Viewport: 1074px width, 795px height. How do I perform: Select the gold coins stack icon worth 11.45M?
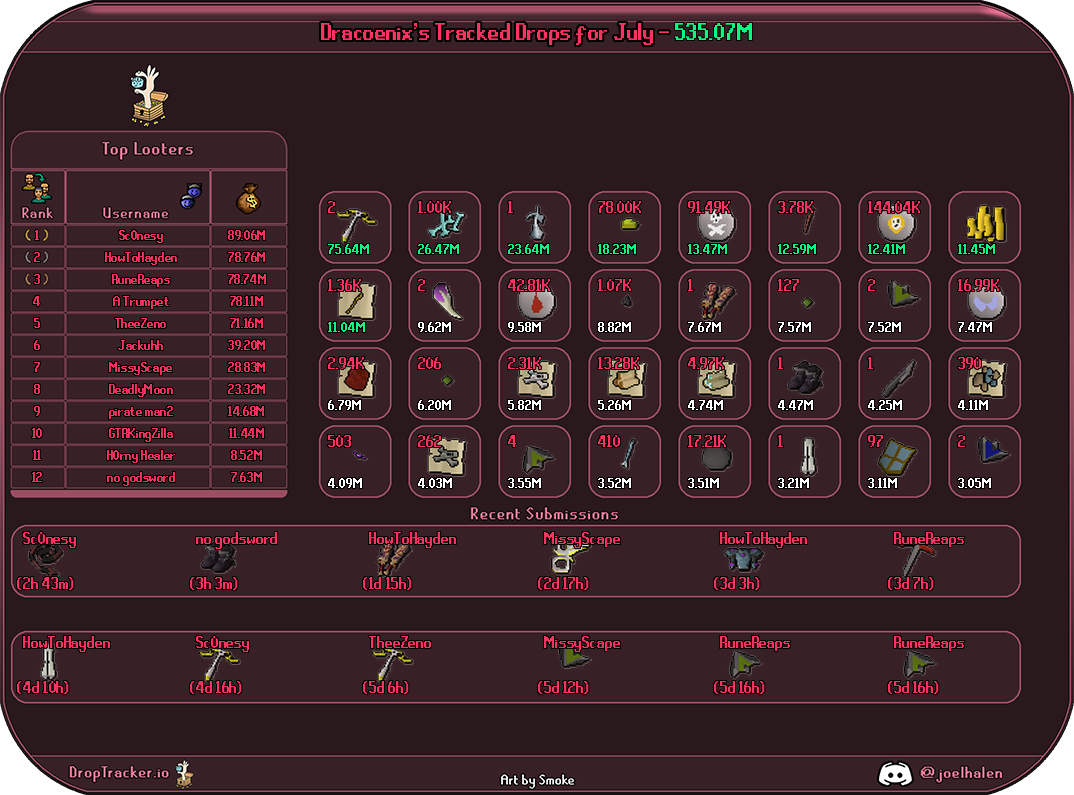pos(986,223)
